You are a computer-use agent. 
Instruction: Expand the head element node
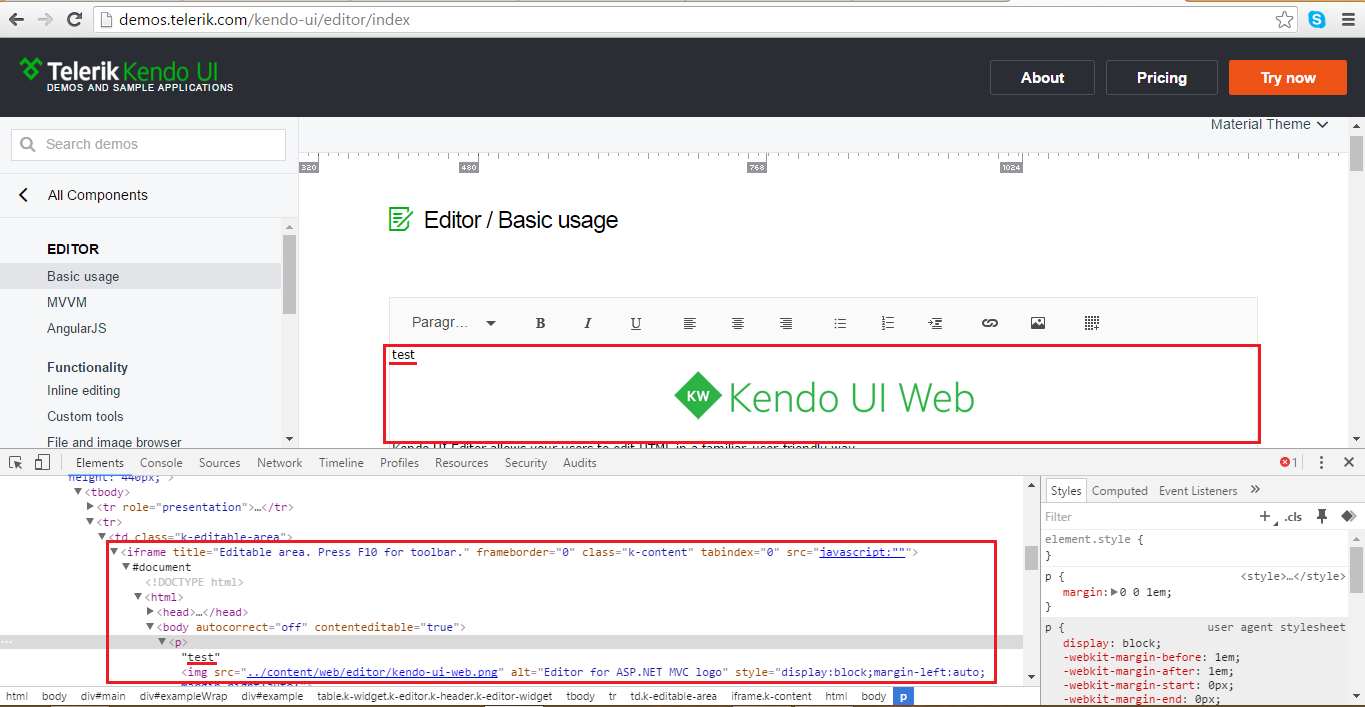click(151, 612)
